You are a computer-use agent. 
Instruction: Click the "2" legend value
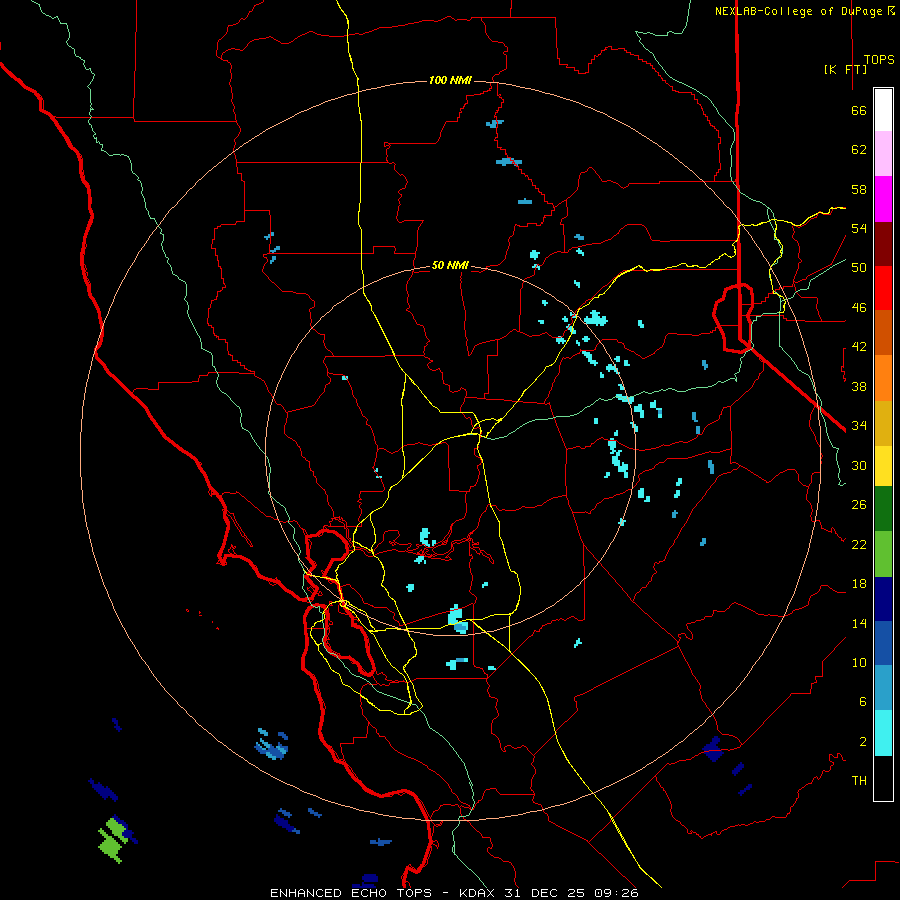(863, 742)
